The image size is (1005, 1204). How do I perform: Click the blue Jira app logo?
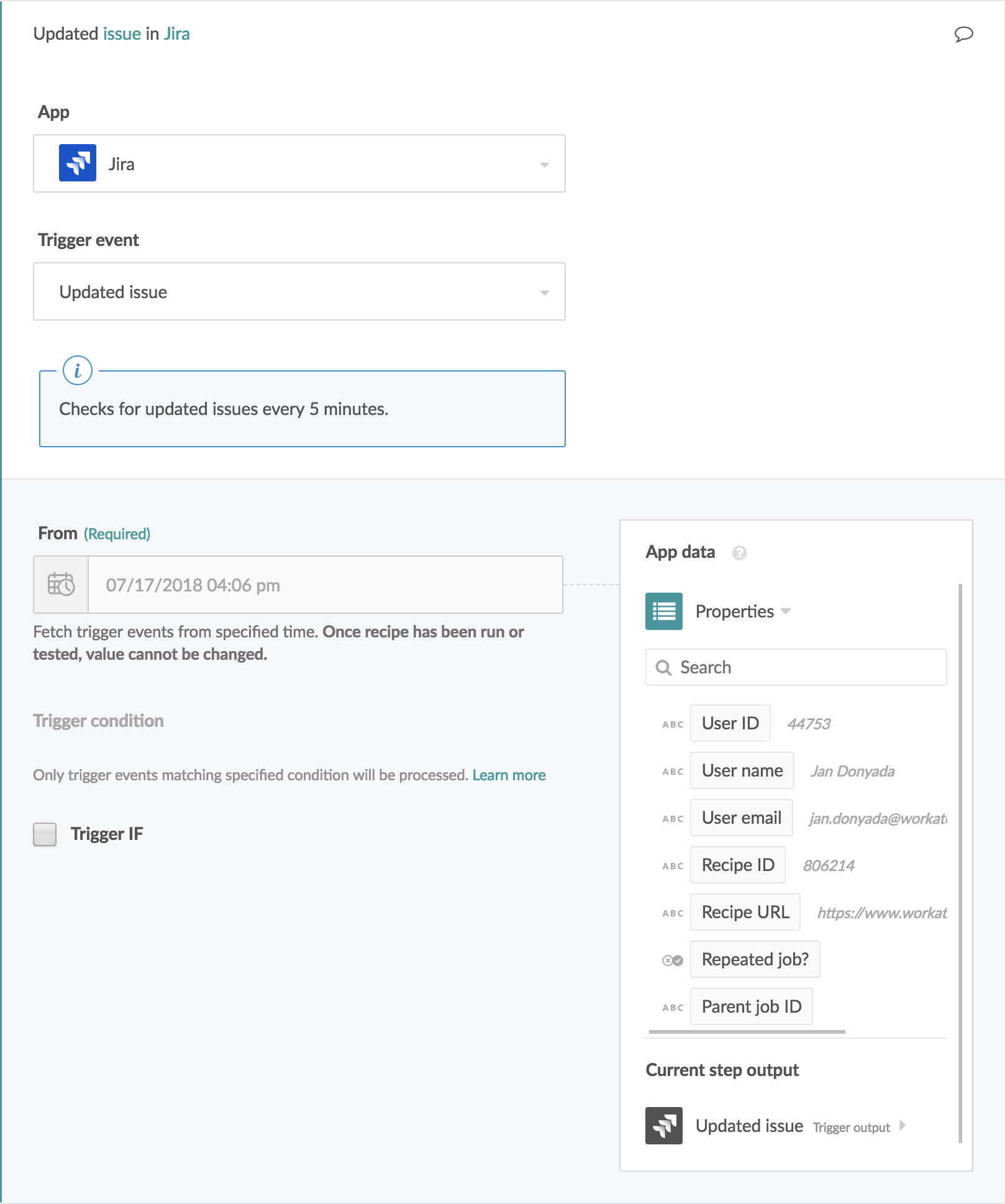click(x=78, y=163)
